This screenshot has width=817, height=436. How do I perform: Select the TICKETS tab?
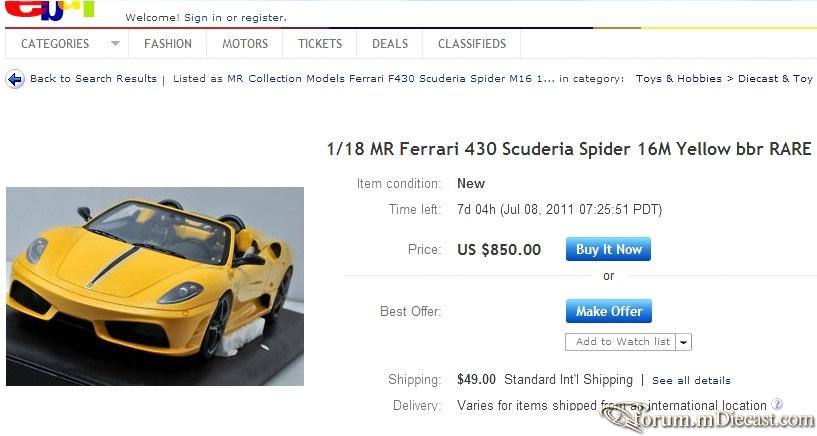320,44
